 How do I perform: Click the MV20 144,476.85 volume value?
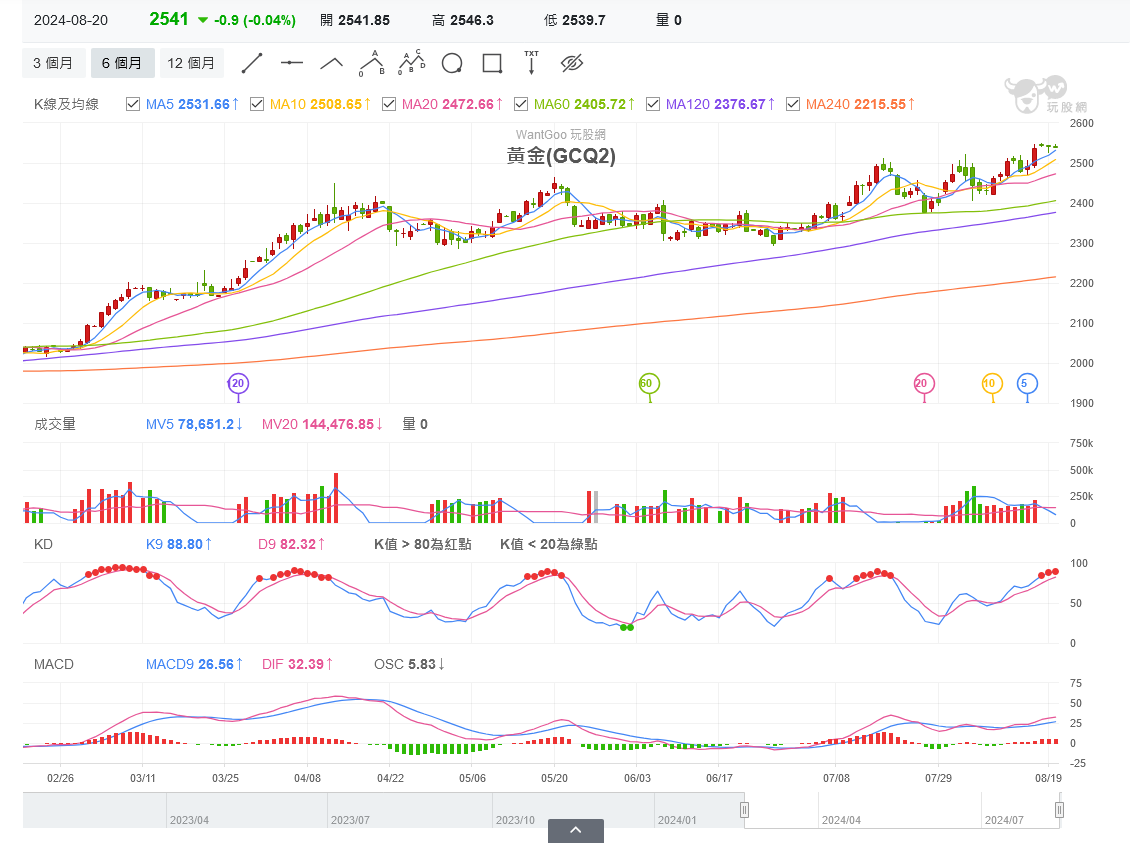(x=322, y=424)
